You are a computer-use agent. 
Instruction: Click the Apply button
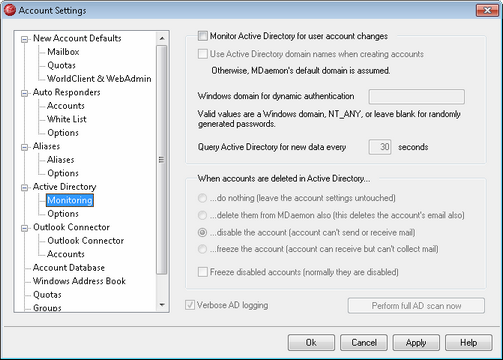coord(416,343)
